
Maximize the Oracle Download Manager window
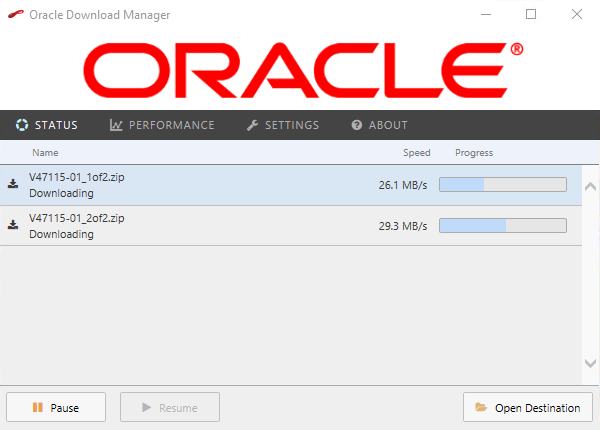tap(531, 15)
